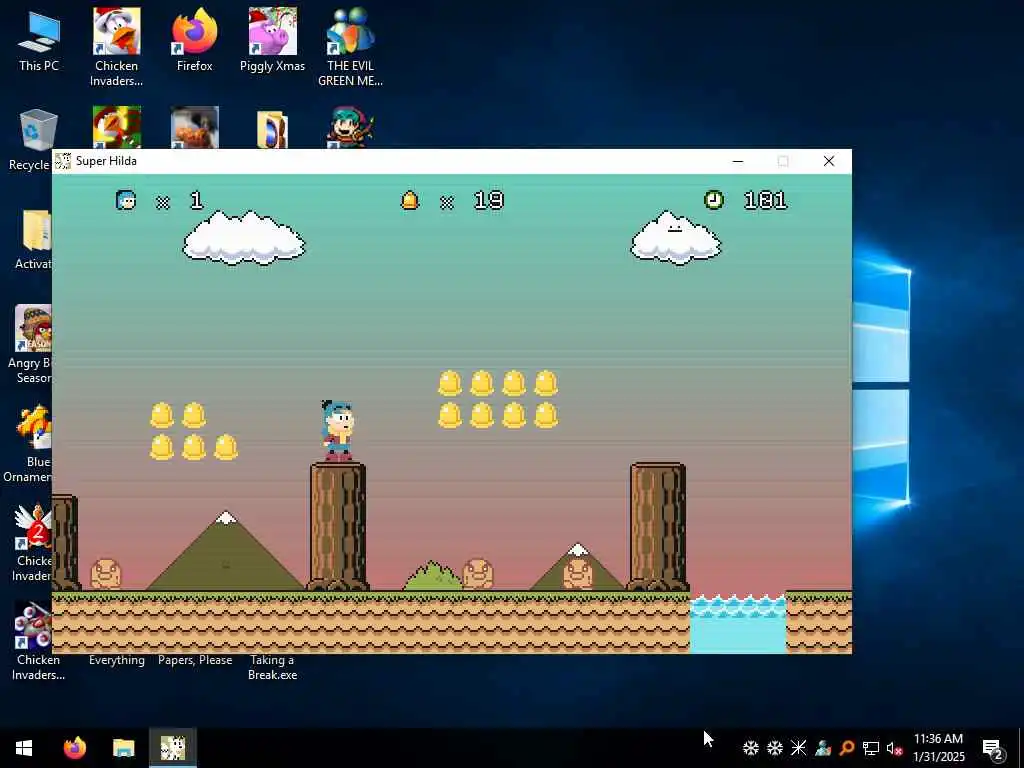Click the "Super Hilda" window title text
This screenshot has height=768, width=1024.
106,161
